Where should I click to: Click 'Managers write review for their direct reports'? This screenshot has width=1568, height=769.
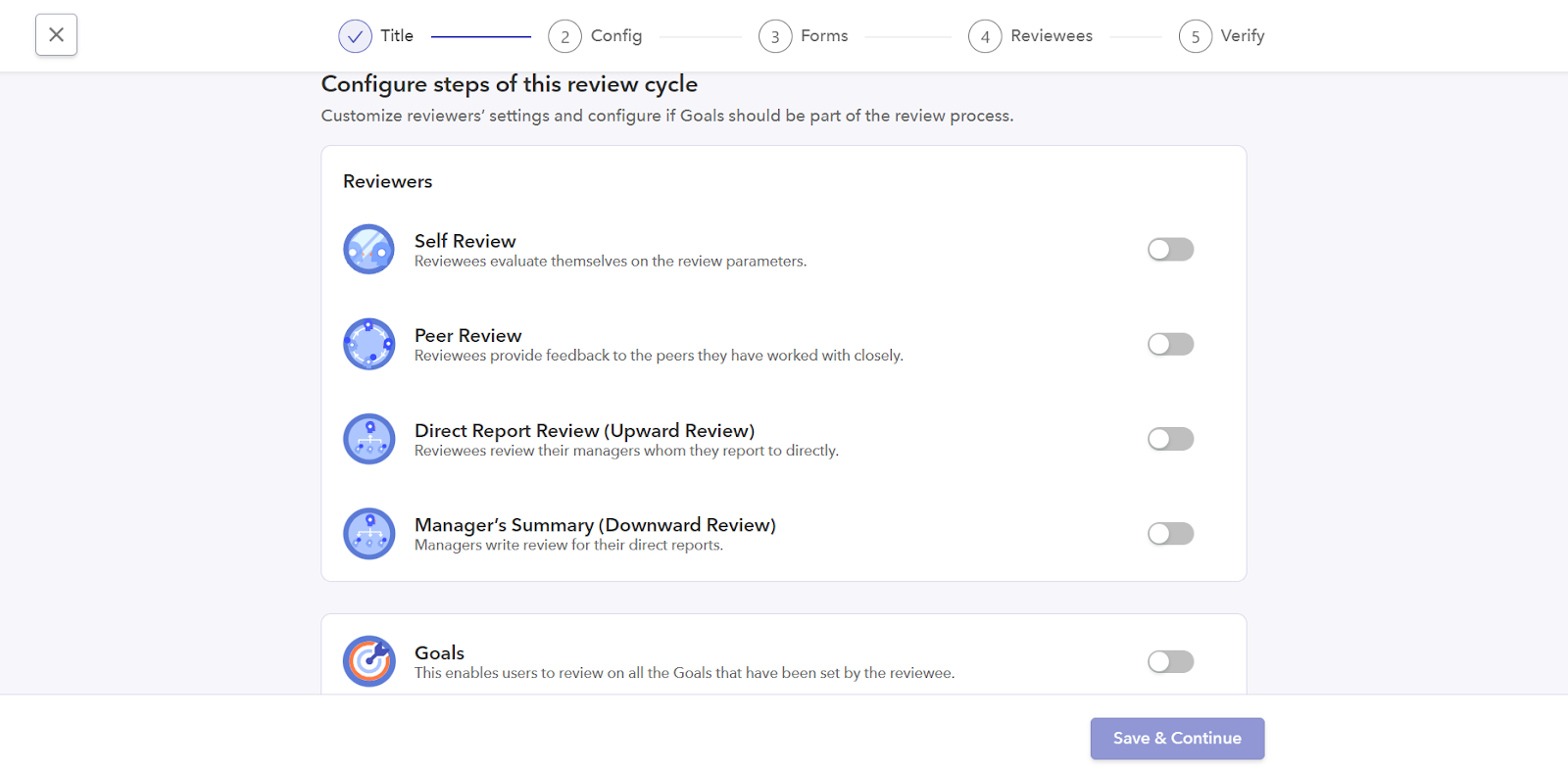pos(568,546)
